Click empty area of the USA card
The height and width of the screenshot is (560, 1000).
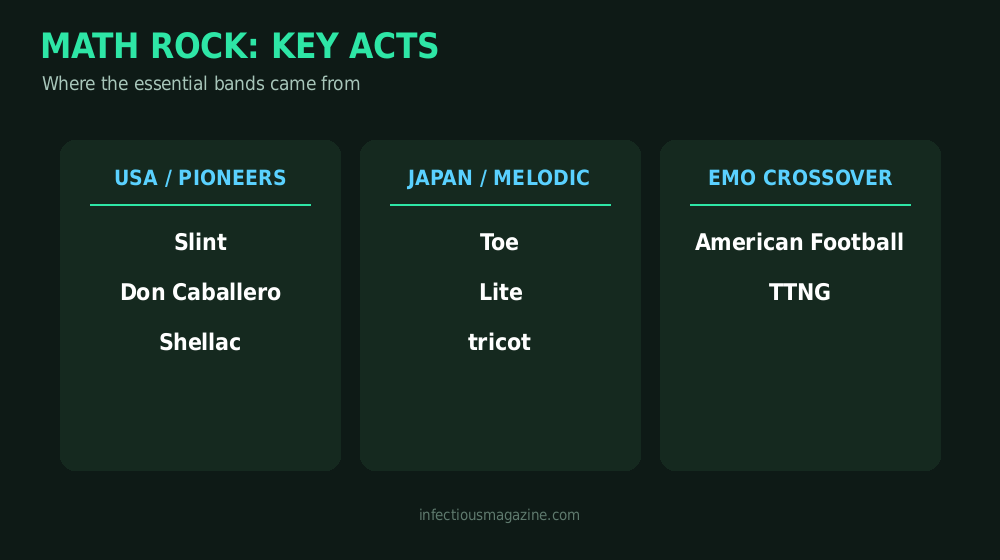[200, 415]
